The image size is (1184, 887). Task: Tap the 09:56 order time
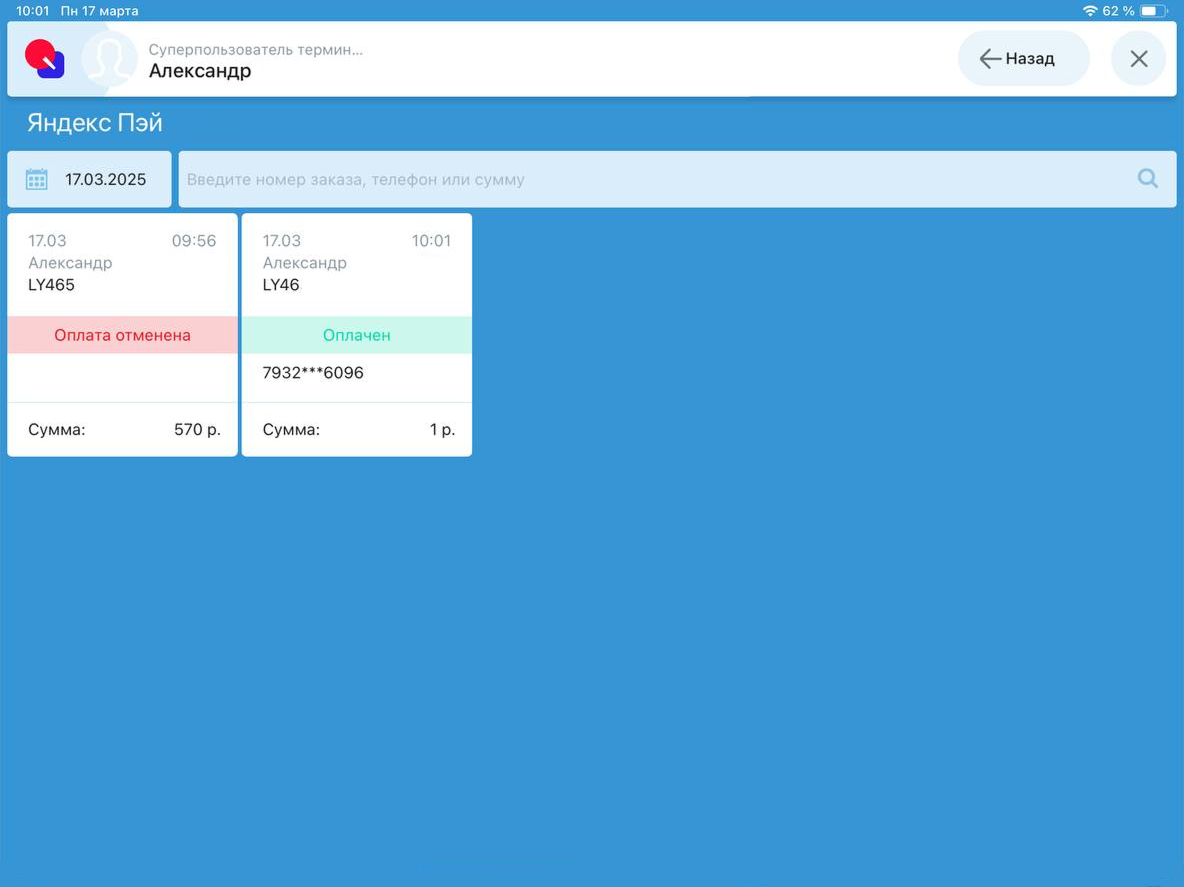pyautogui.click(x=194, y=241)
